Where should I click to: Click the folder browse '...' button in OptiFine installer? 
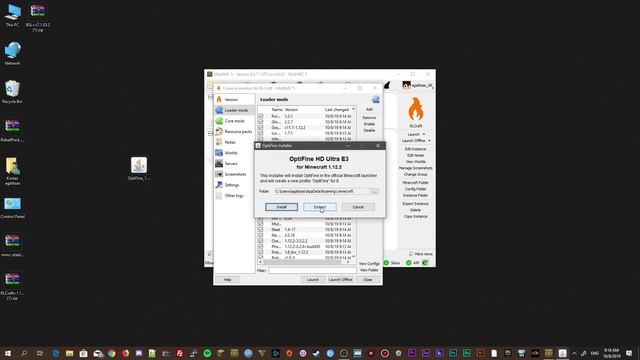[374, 191]
